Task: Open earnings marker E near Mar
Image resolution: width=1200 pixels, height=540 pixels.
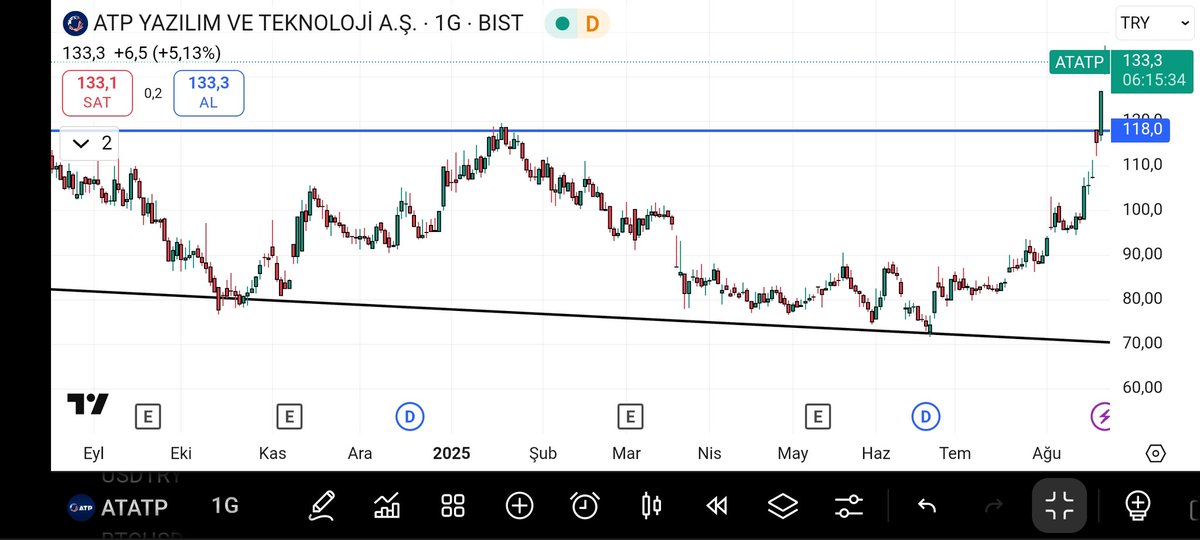Action: [629, 416]
